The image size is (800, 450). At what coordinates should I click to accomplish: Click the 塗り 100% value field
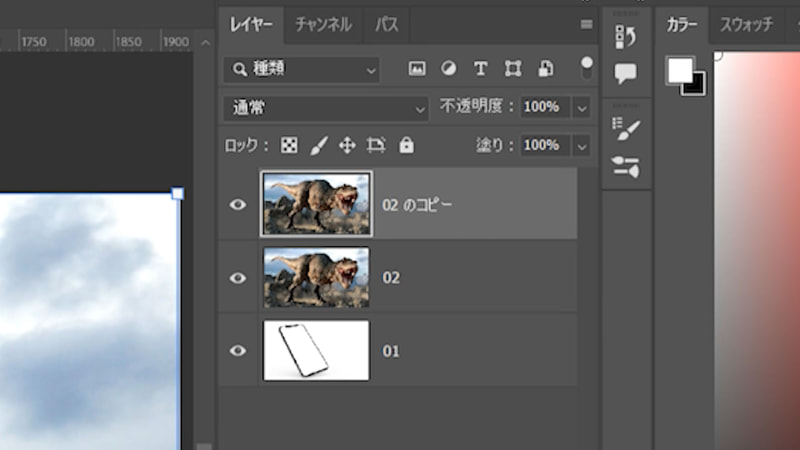pyautogui.click(x=545, y=145)
